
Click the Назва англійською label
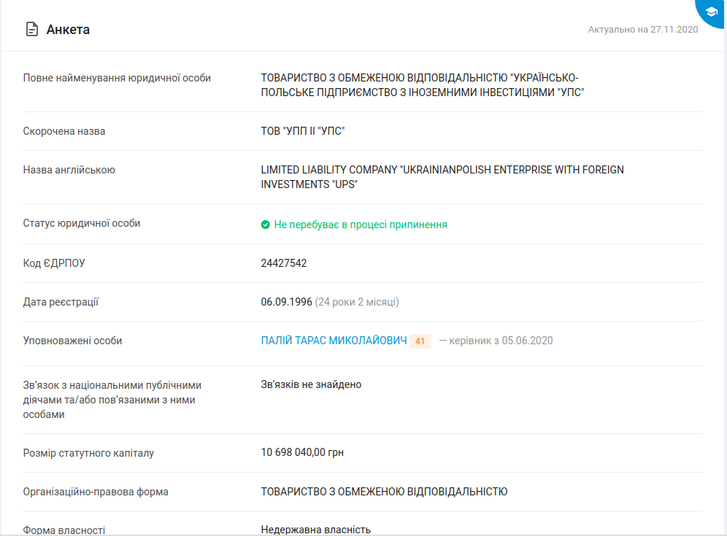click(x=69, y=170)
